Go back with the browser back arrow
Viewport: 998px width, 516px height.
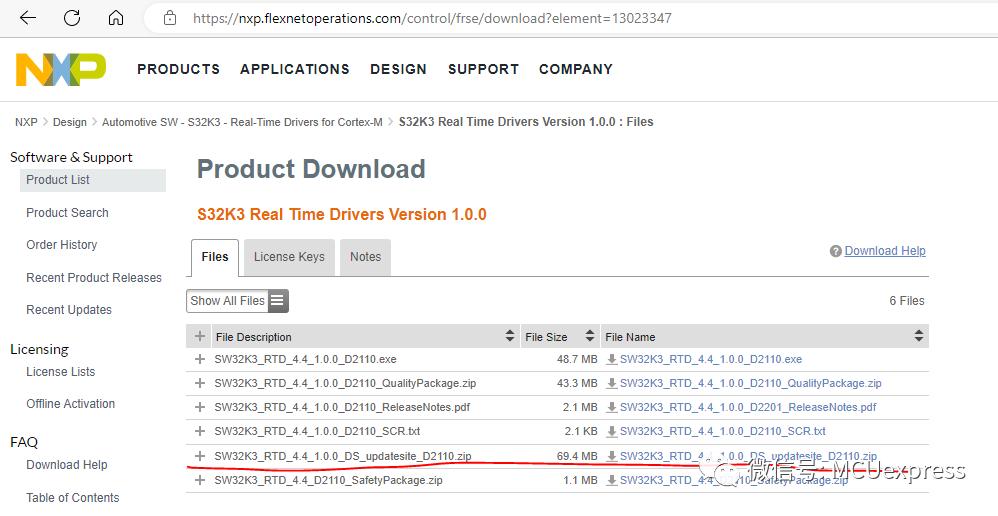coord(28,18)
